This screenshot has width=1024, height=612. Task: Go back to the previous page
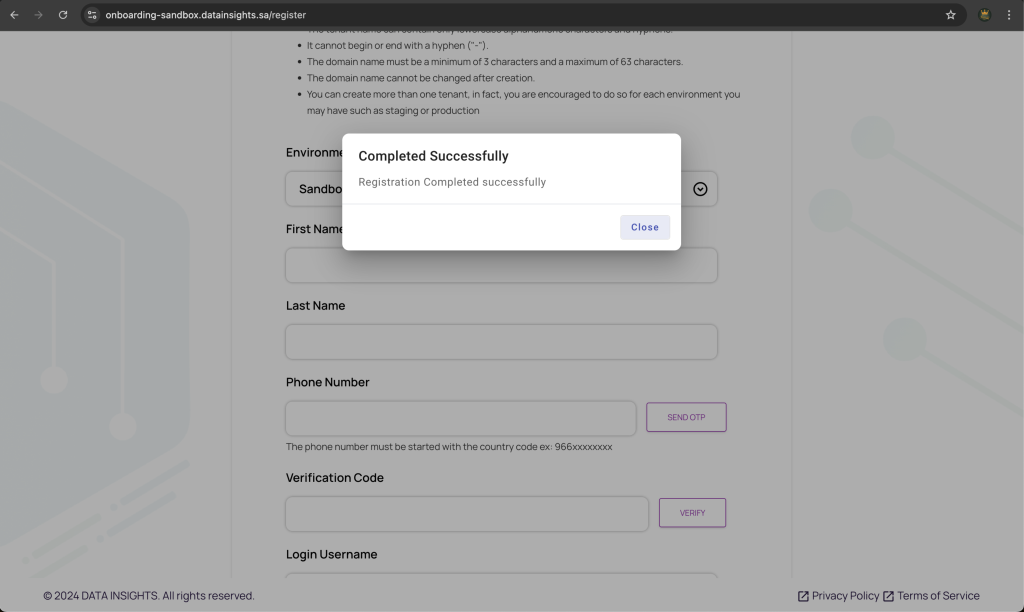tap(14, 15)
